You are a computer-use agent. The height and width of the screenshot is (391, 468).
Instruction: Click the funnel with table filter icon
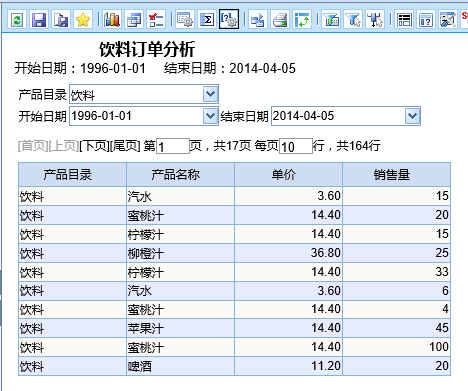331,20
